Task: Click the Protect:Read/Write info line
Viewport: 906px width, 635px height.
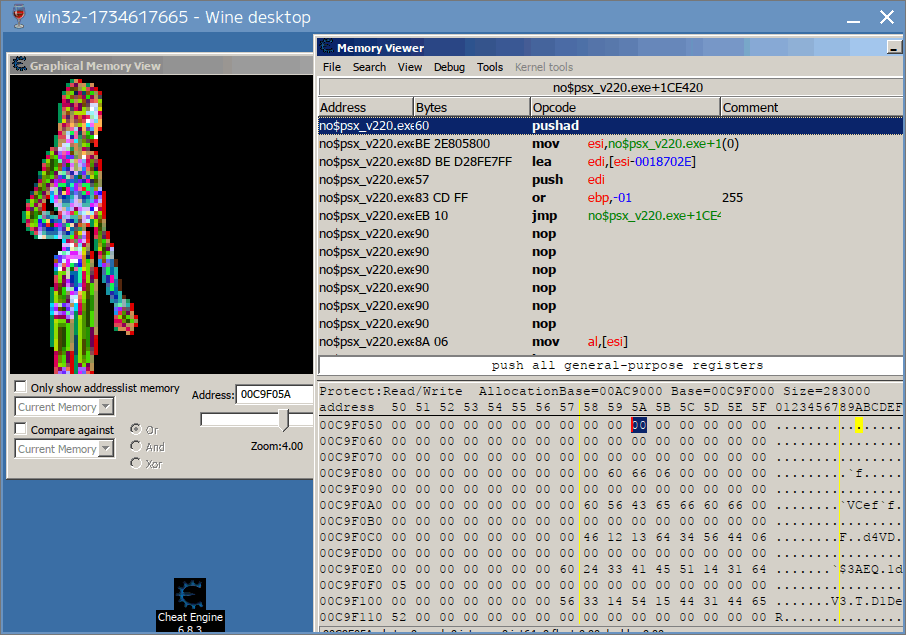Action: 595,391
